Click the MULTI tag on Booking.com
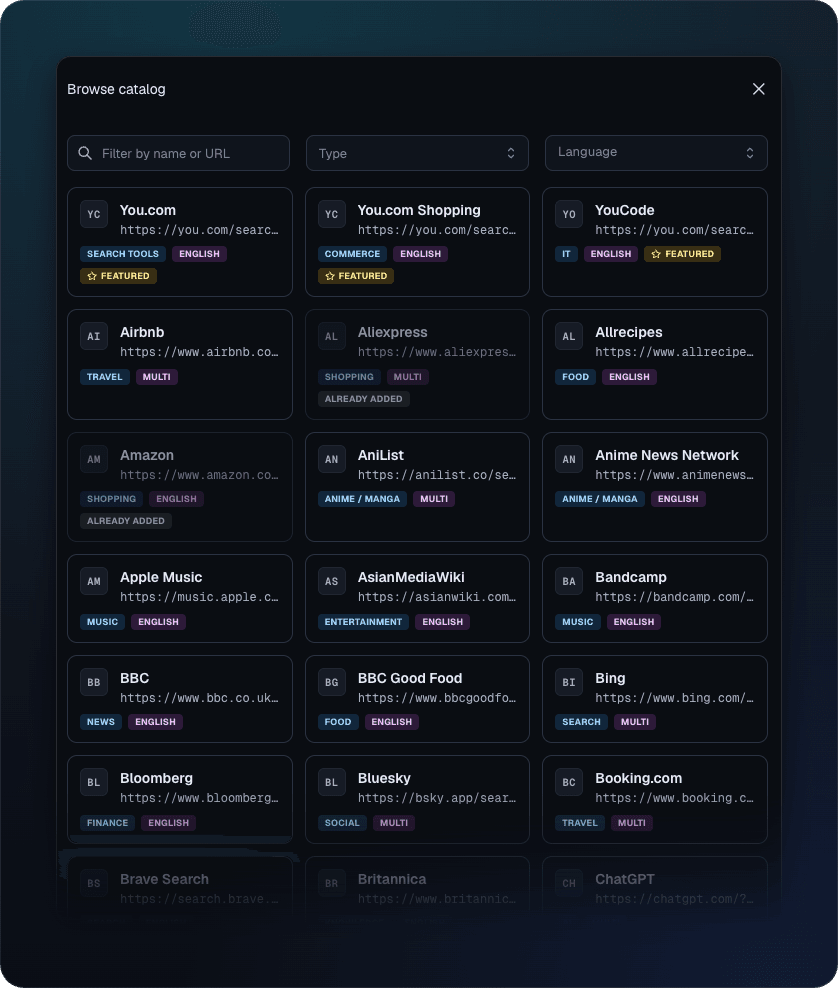838x988 pixels. (631, 823)
